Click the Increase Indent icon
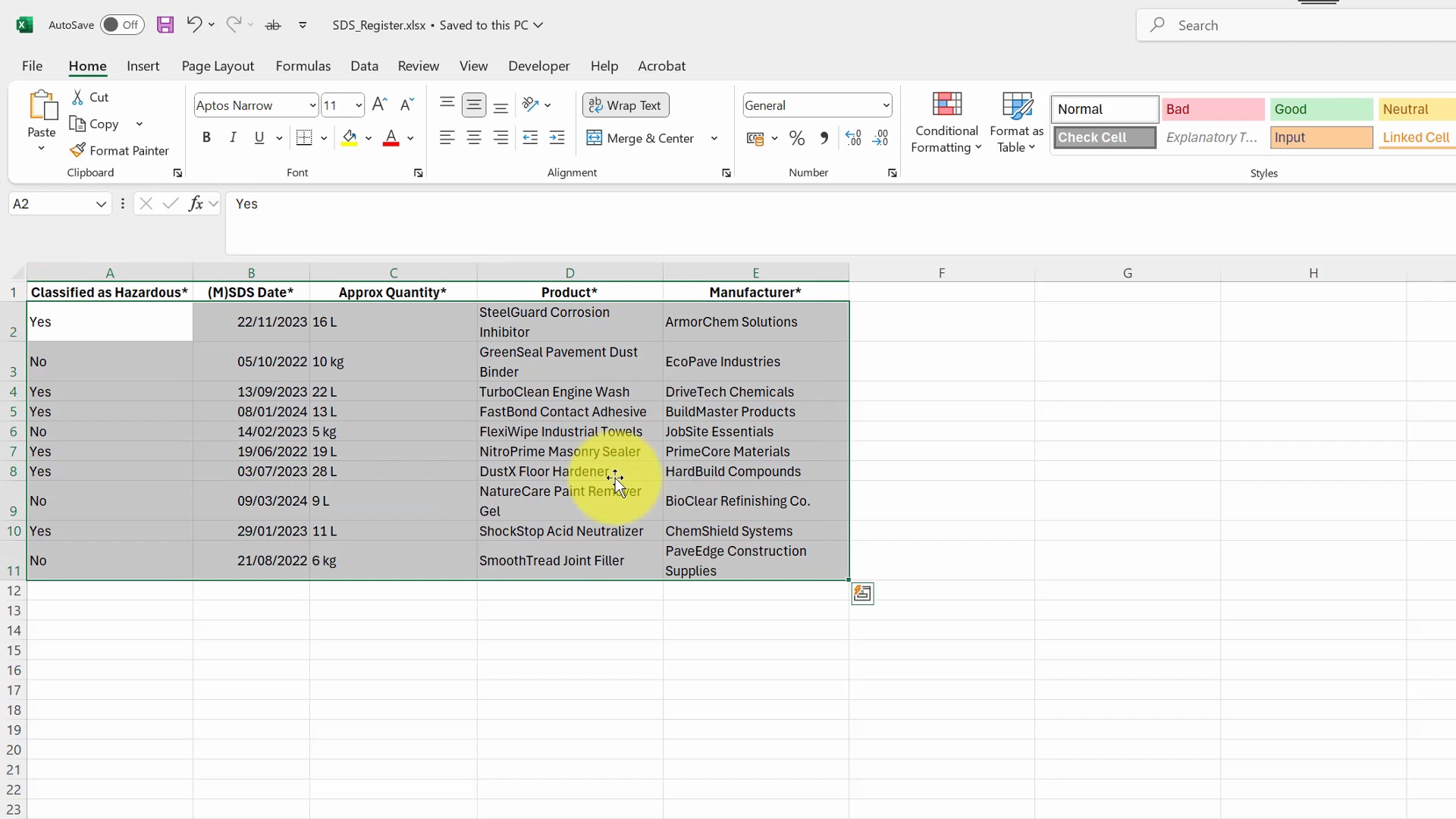Image resolution: width=1456 pixels, height=819 pixels. (557, 138)
